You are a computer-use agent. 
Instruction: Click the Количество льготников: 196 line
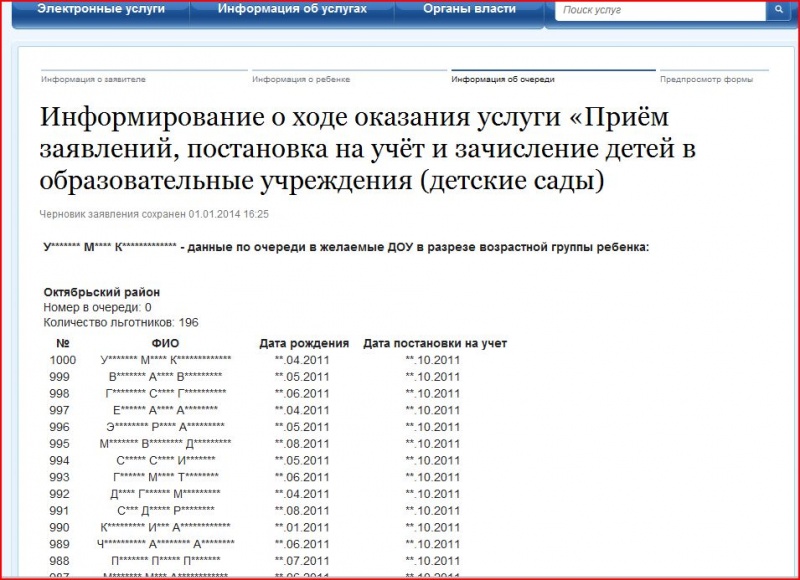[x=121, y=322]
